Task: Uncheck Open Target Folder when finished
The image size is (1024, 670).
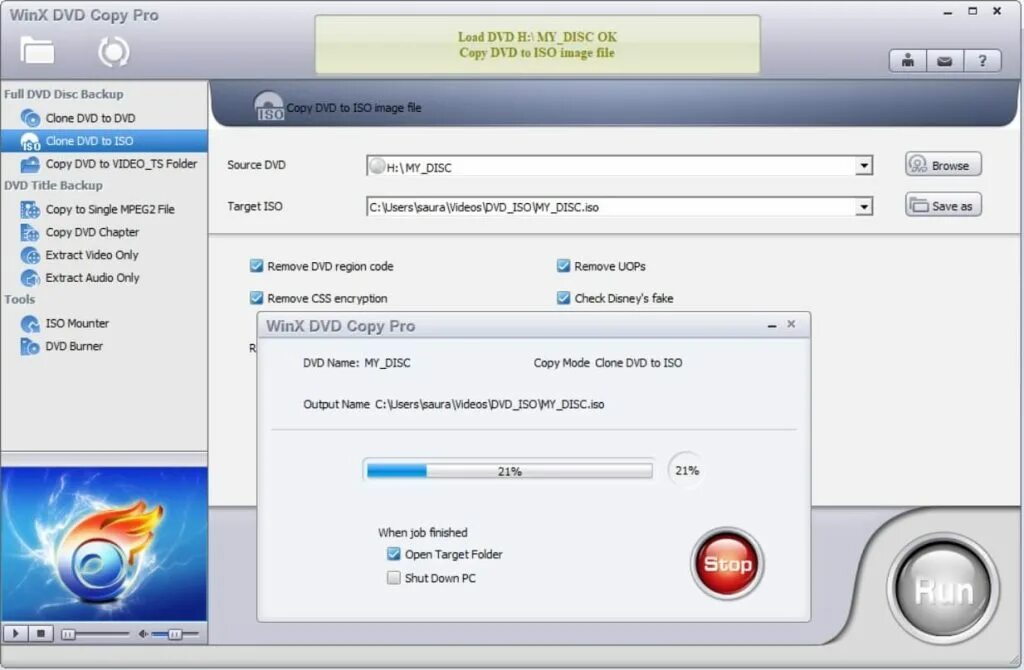Action: tap(393, 554)
